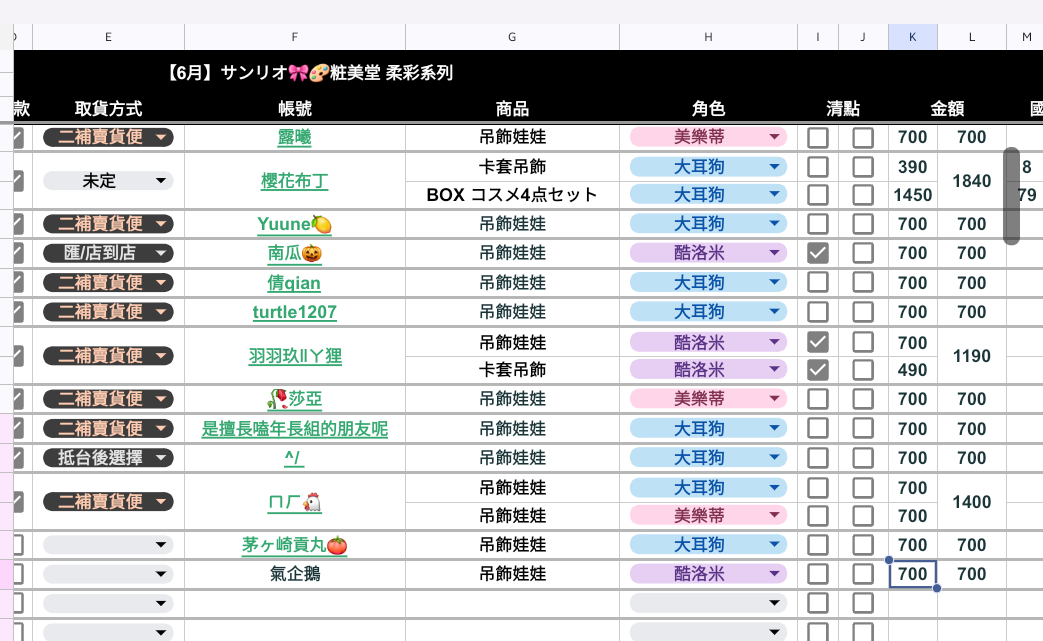Click the lemon emoji link Yuune
Screen dimensions: 1043x641
(x=294, y=224)
